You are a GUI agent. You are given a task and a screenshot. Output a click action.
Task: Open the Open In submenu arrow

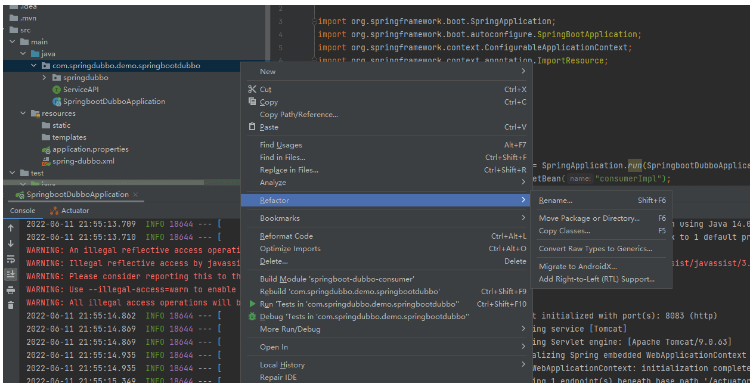point(523,347)
